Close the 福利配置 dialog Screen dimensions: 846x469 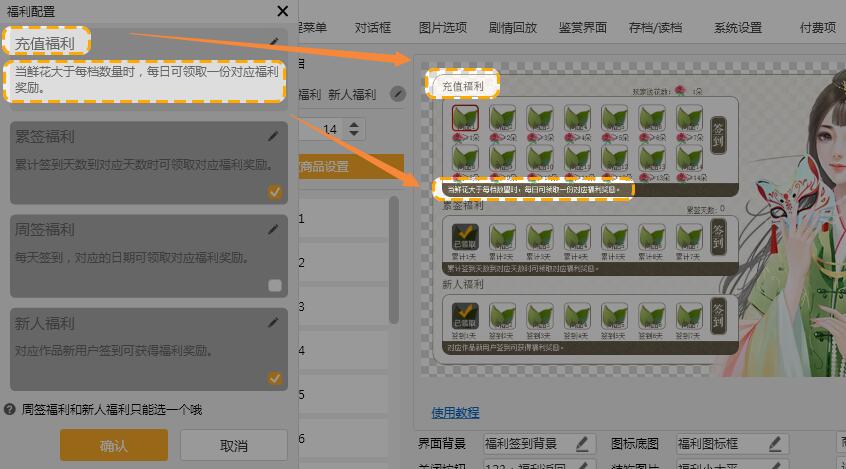coord(282,12)
